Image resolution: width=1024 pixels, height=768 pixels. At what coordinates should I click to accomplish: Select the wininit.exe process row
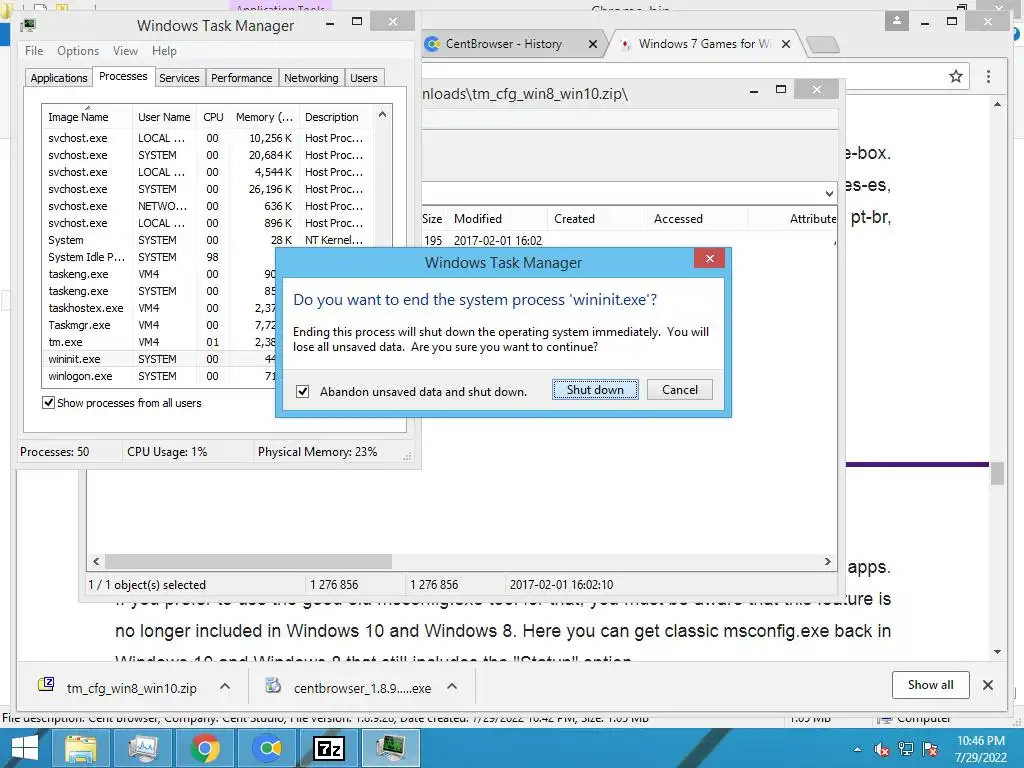[x=160, y=359]
